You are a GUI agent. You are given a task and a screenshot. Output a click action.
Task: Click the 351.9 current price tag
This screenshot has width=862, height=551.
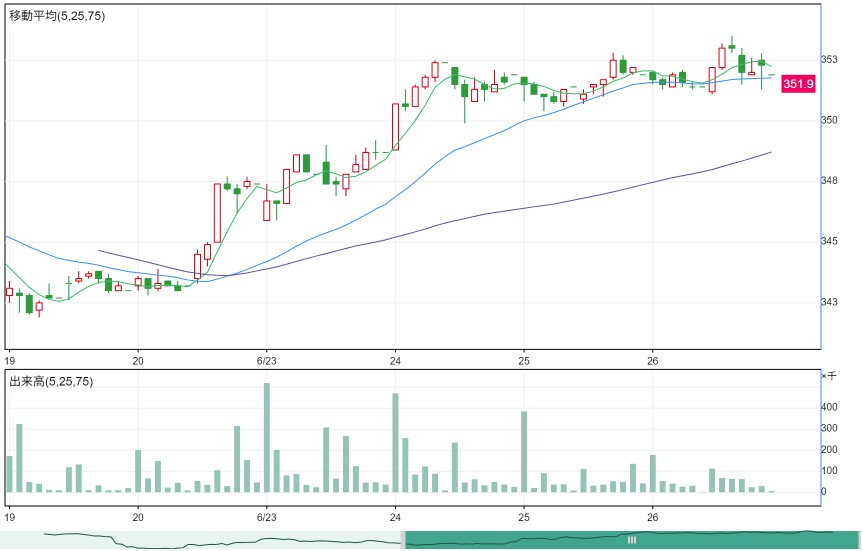coord(798,84)
